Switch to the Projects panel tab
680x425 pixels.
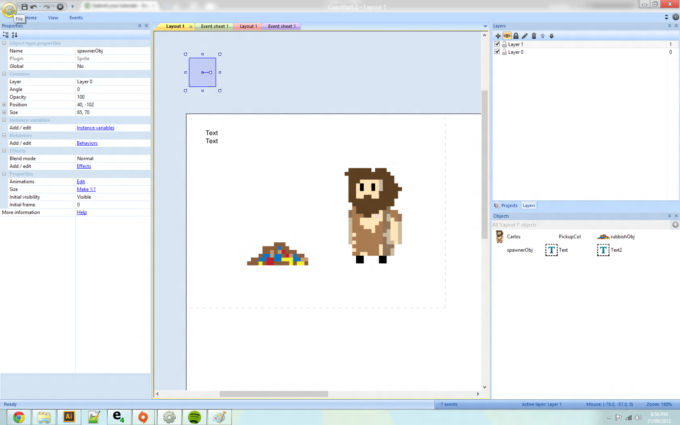(507, 205)
